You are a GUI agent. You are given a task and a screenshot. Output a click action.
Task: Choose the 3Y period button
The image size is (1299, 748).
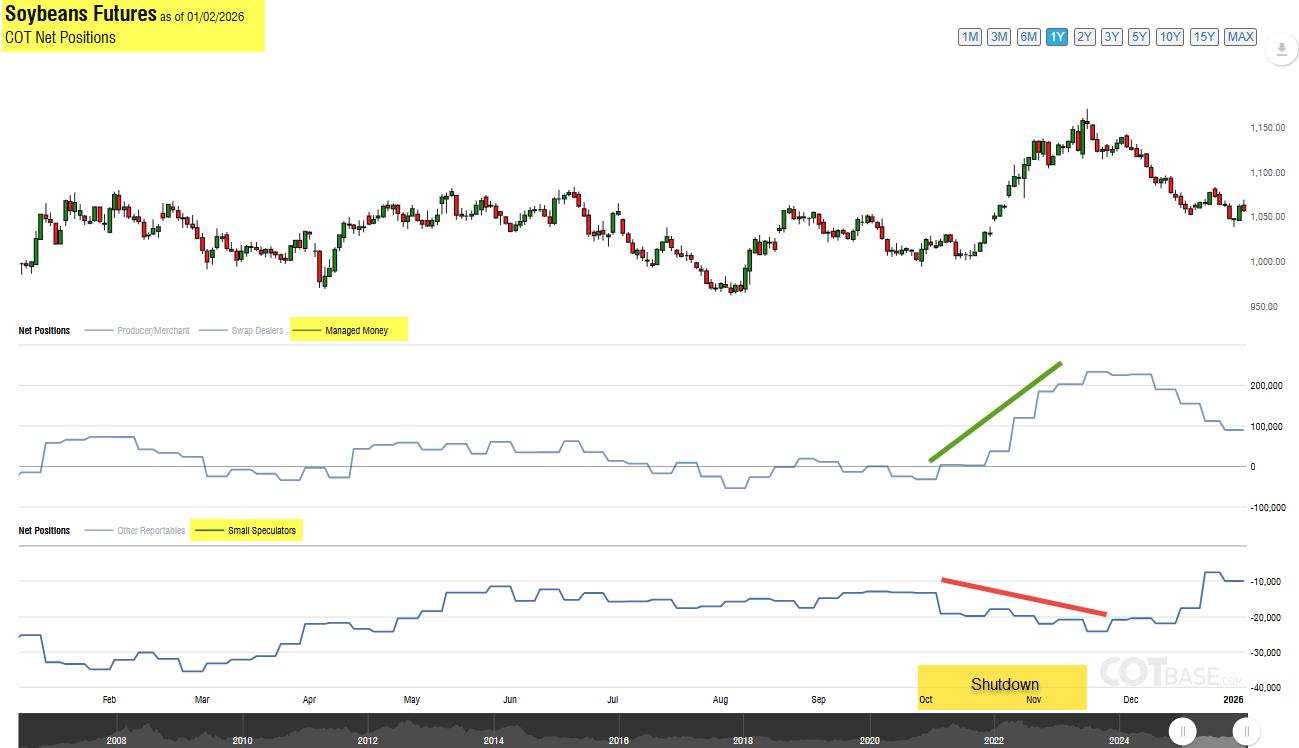(x=1112, y=37)
